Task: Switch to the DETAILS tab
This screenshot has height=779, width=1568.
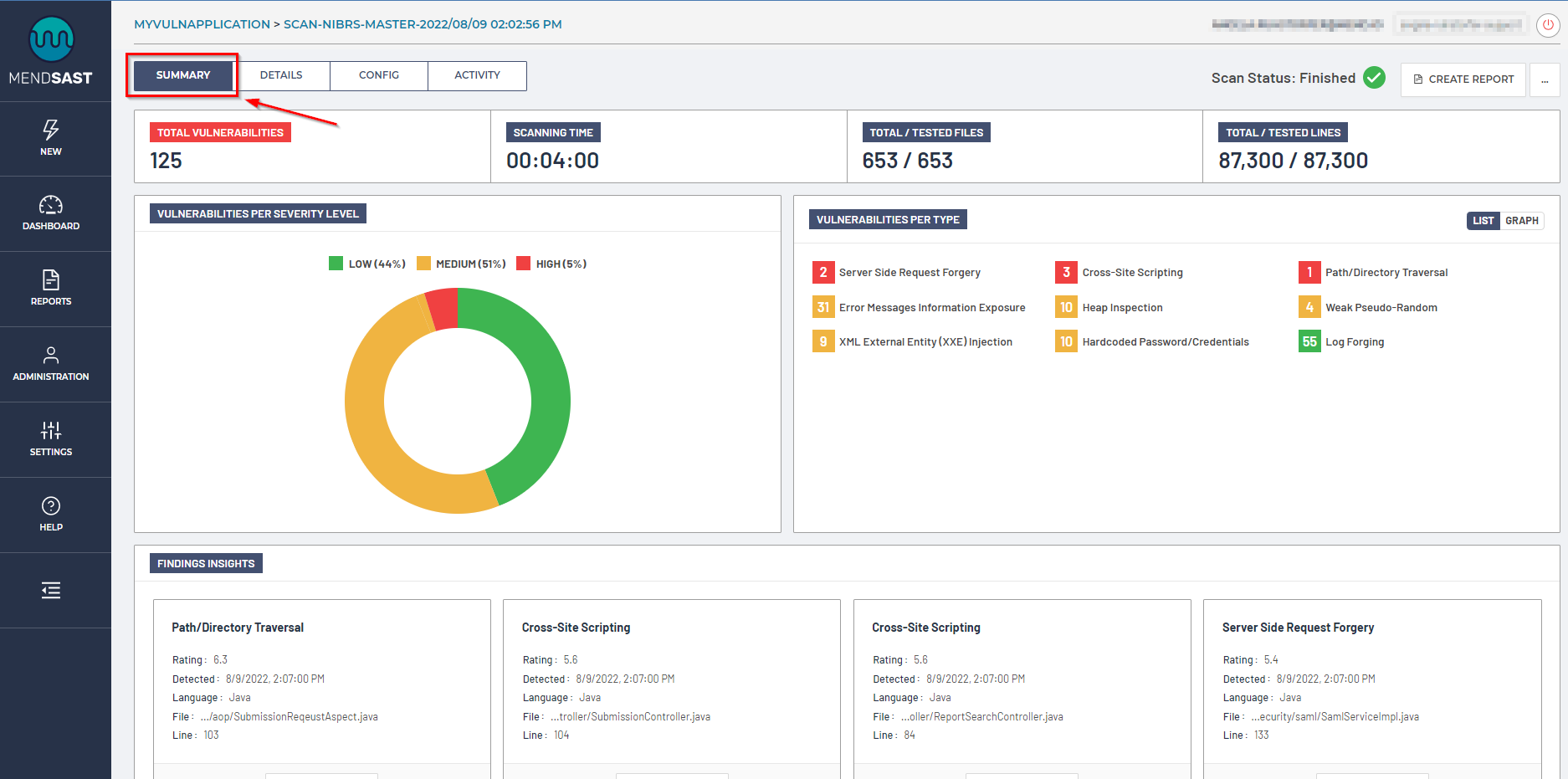Action: click(x=281, y=75)
